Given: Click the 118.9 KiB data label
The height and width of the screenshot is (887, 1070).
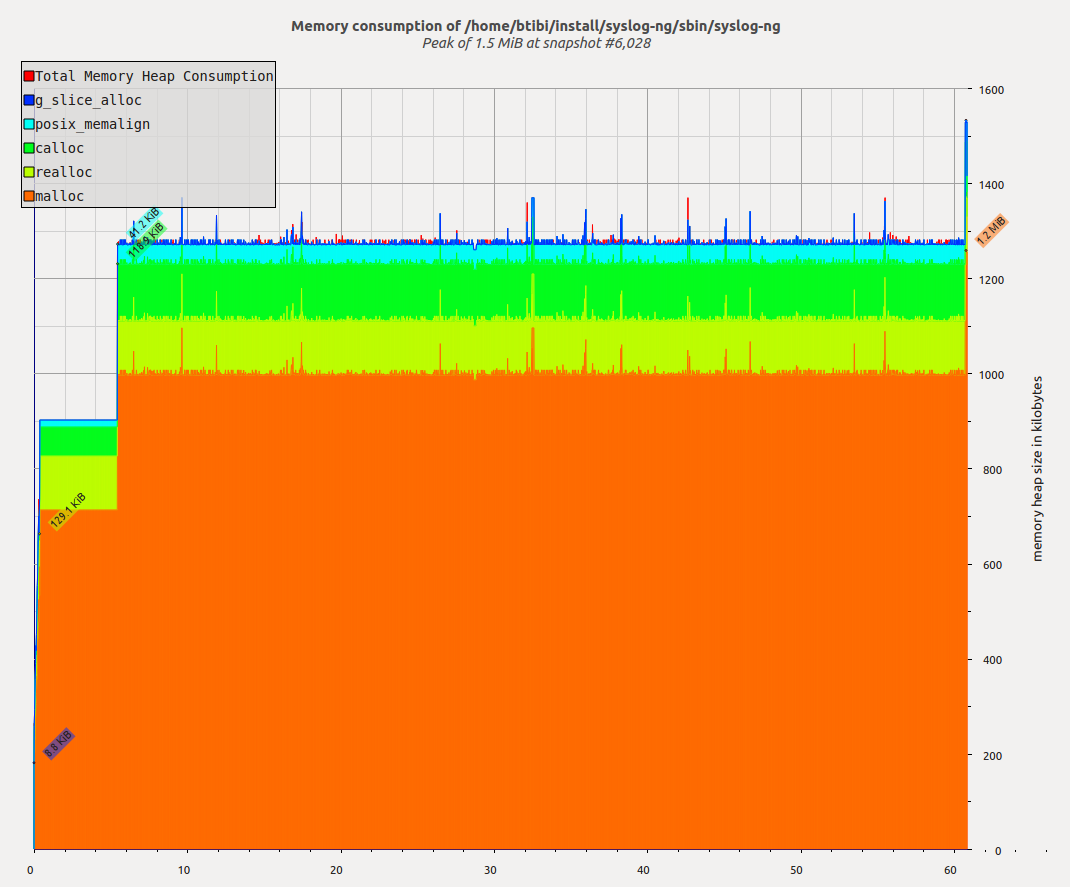Looking at the screenshot, I should coord(147,239).
